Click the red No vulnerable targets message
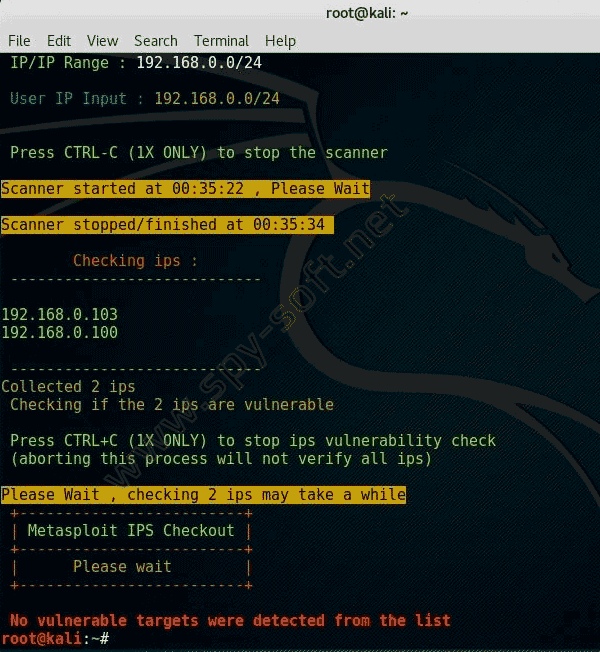This screenshot has height=652, width=600. 230,621
